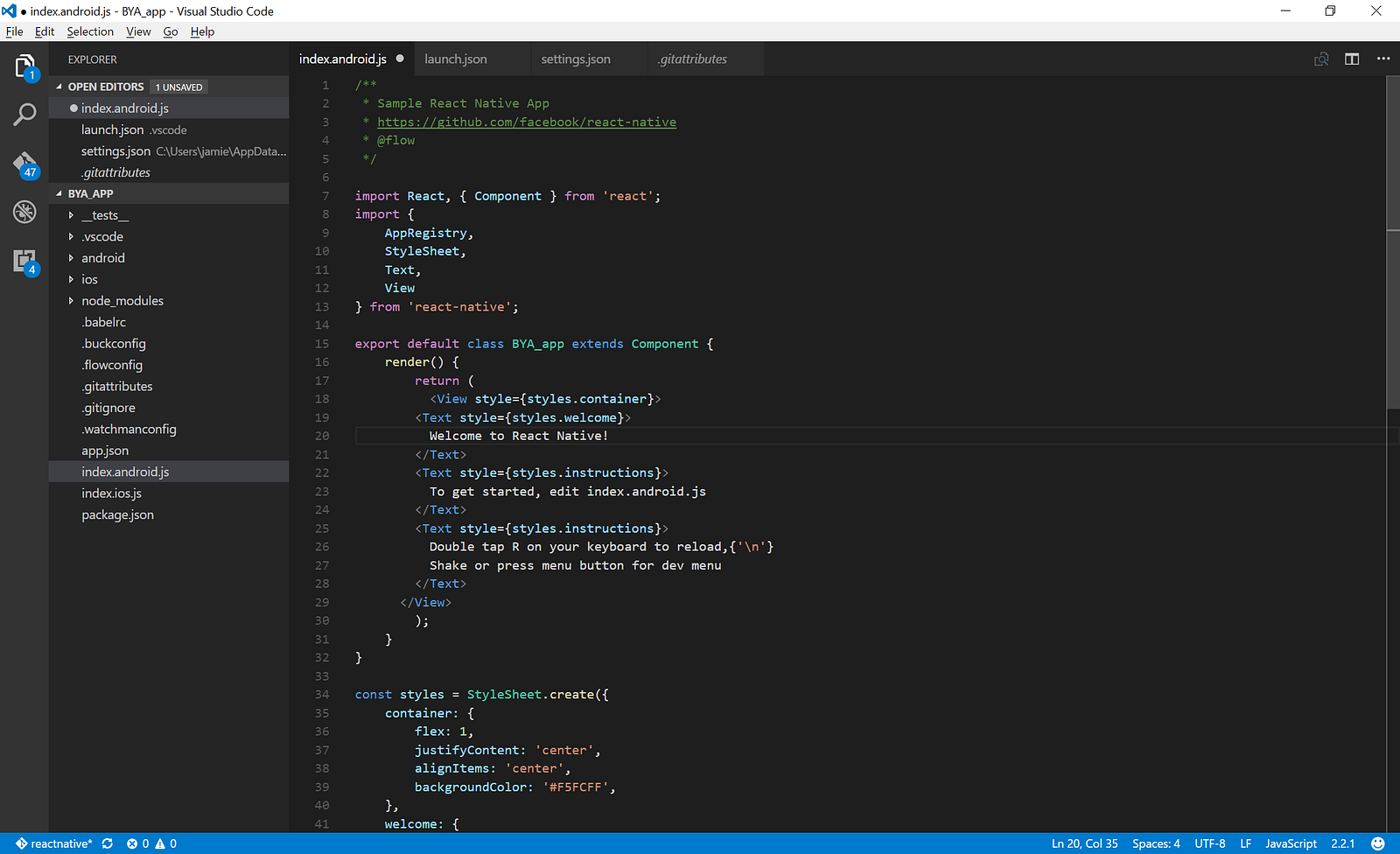
Task: Click the synchronize changes icon in status bar
Action: 108,843
